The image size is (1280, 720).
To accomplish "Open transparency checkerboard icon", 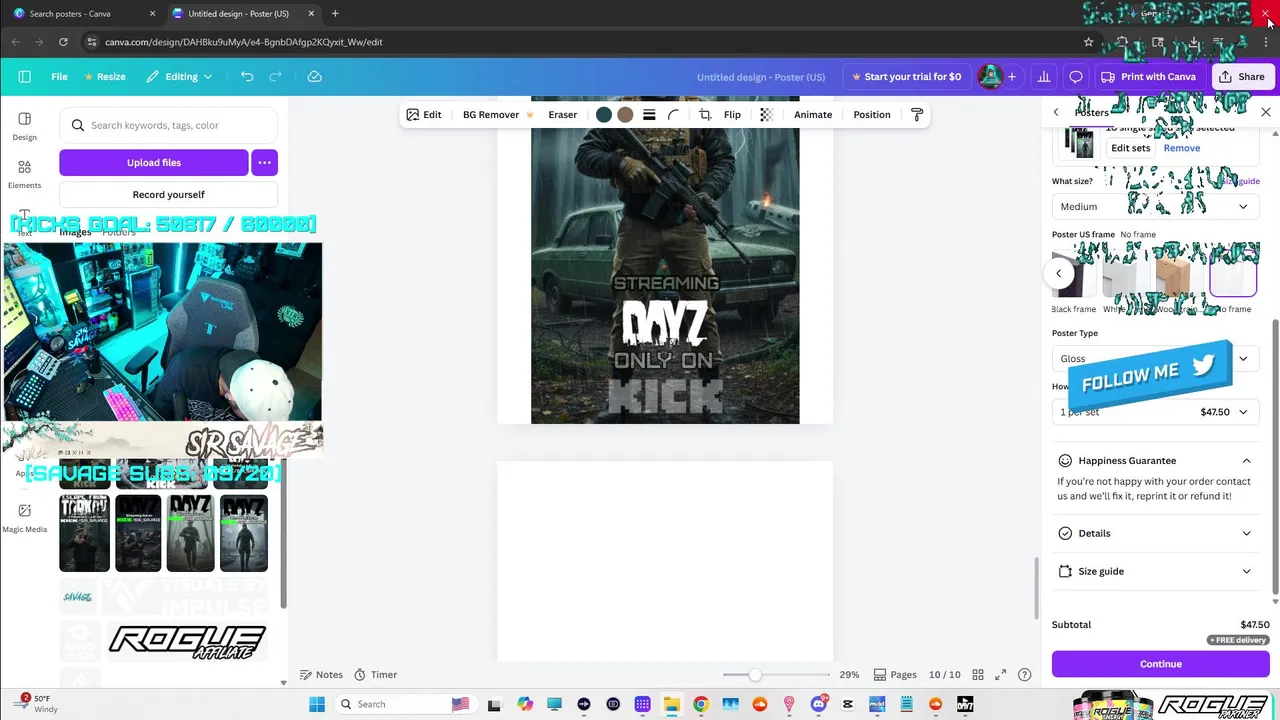I will [767, 115].
